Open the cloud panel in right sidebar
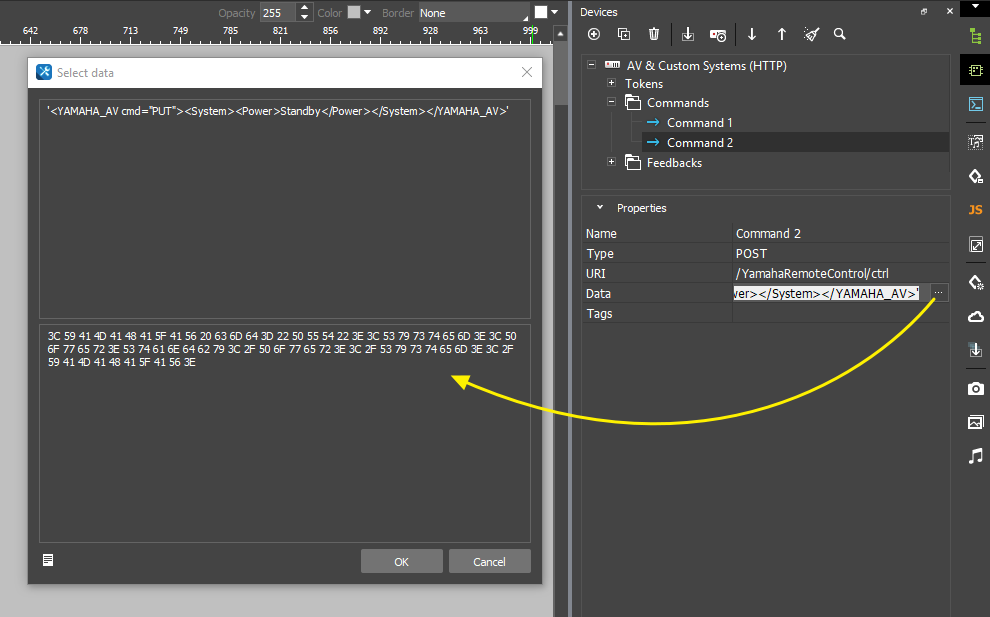990x617 pixels. [975, 317]
